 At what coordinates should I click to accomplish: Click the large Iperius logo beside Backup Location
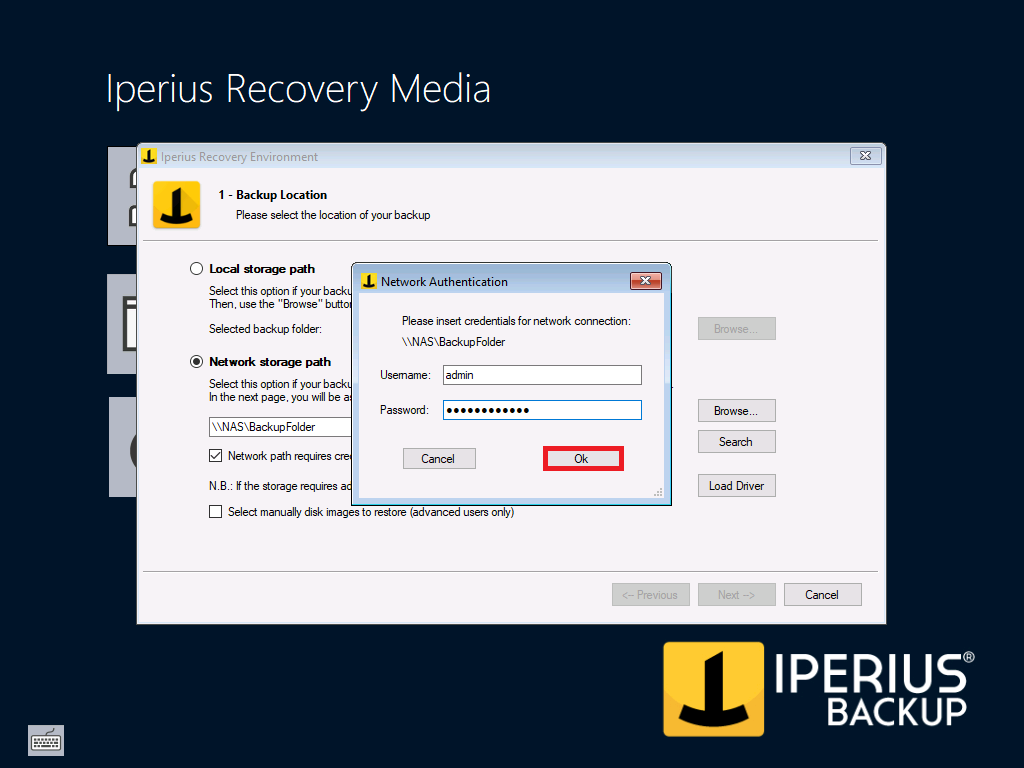176,205
